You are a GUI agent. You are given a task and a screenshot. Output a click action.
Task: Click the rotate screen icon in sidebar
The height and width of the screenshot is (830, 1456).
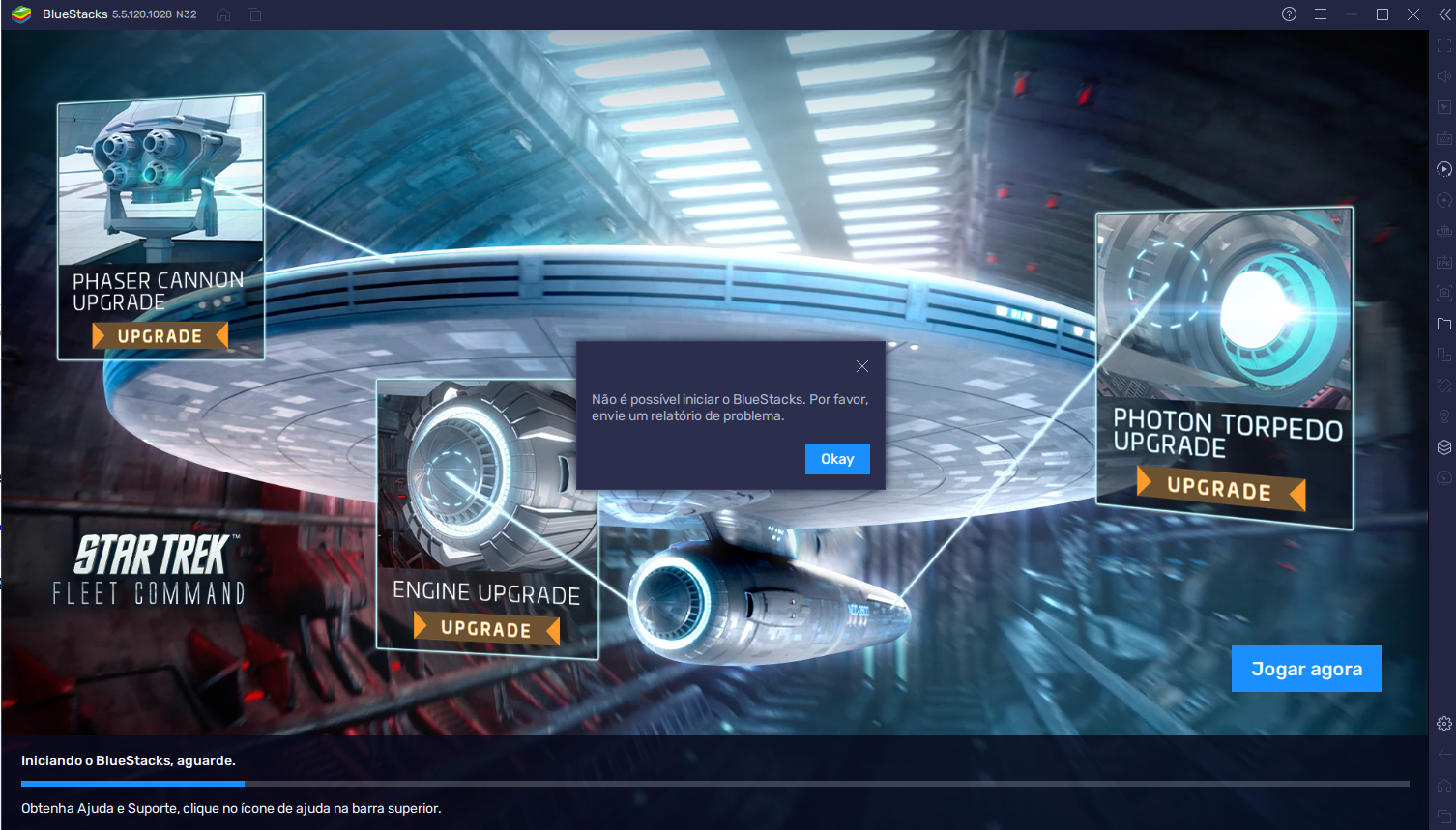[1444, 386]
